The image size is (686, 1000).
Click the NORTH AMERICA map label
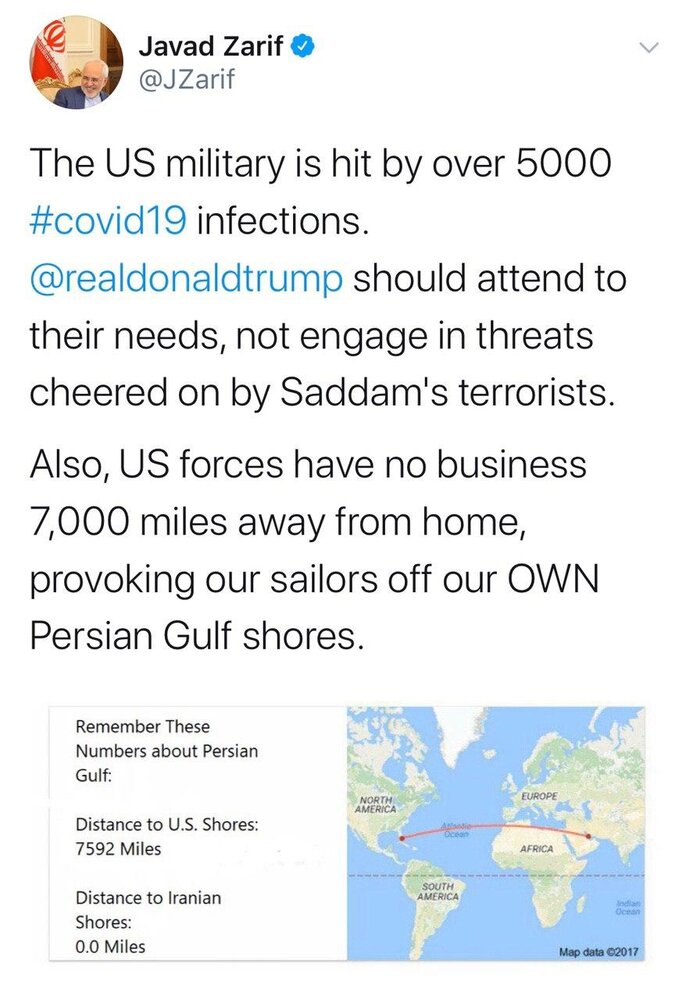point(376,804)
